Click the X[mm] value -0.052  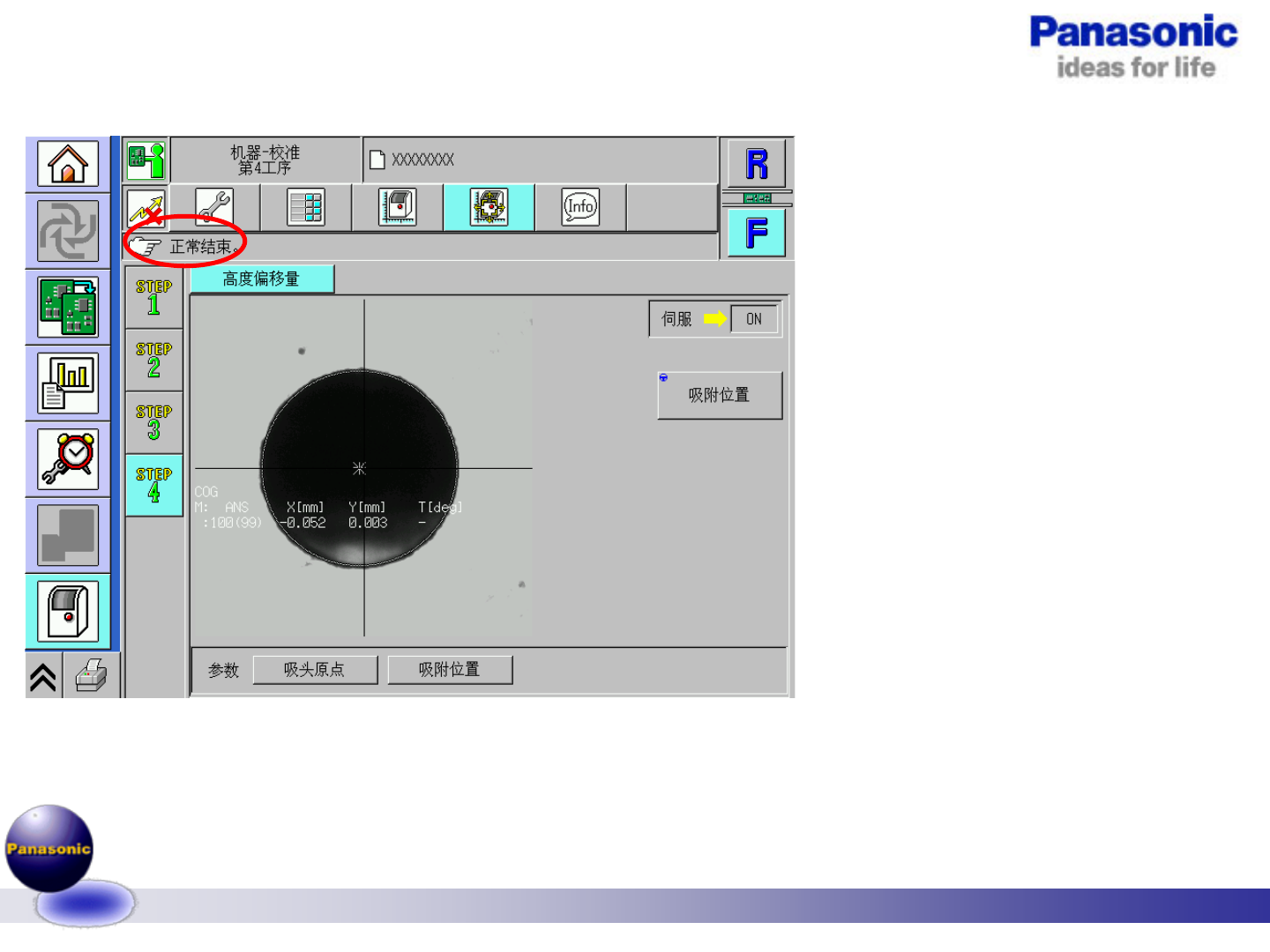coord(303,523)
